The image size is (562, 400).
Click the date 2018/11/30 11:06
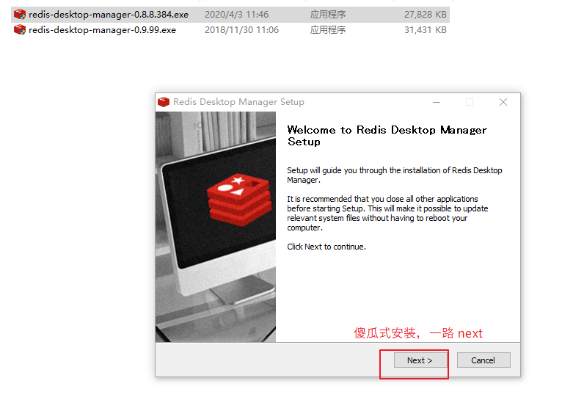[x=242, y=30]
